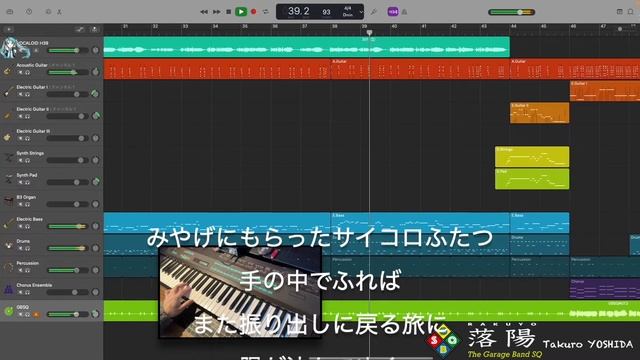Click the playhead marker in the ruler

369,32
